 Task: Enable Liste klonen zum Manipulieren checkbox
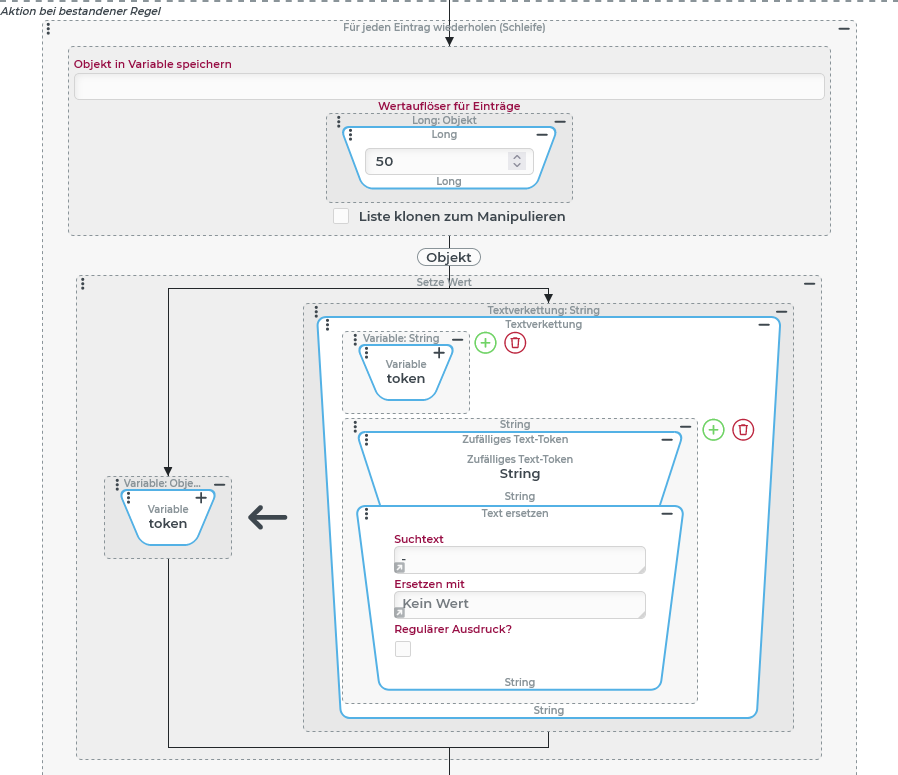click(341, 216)
